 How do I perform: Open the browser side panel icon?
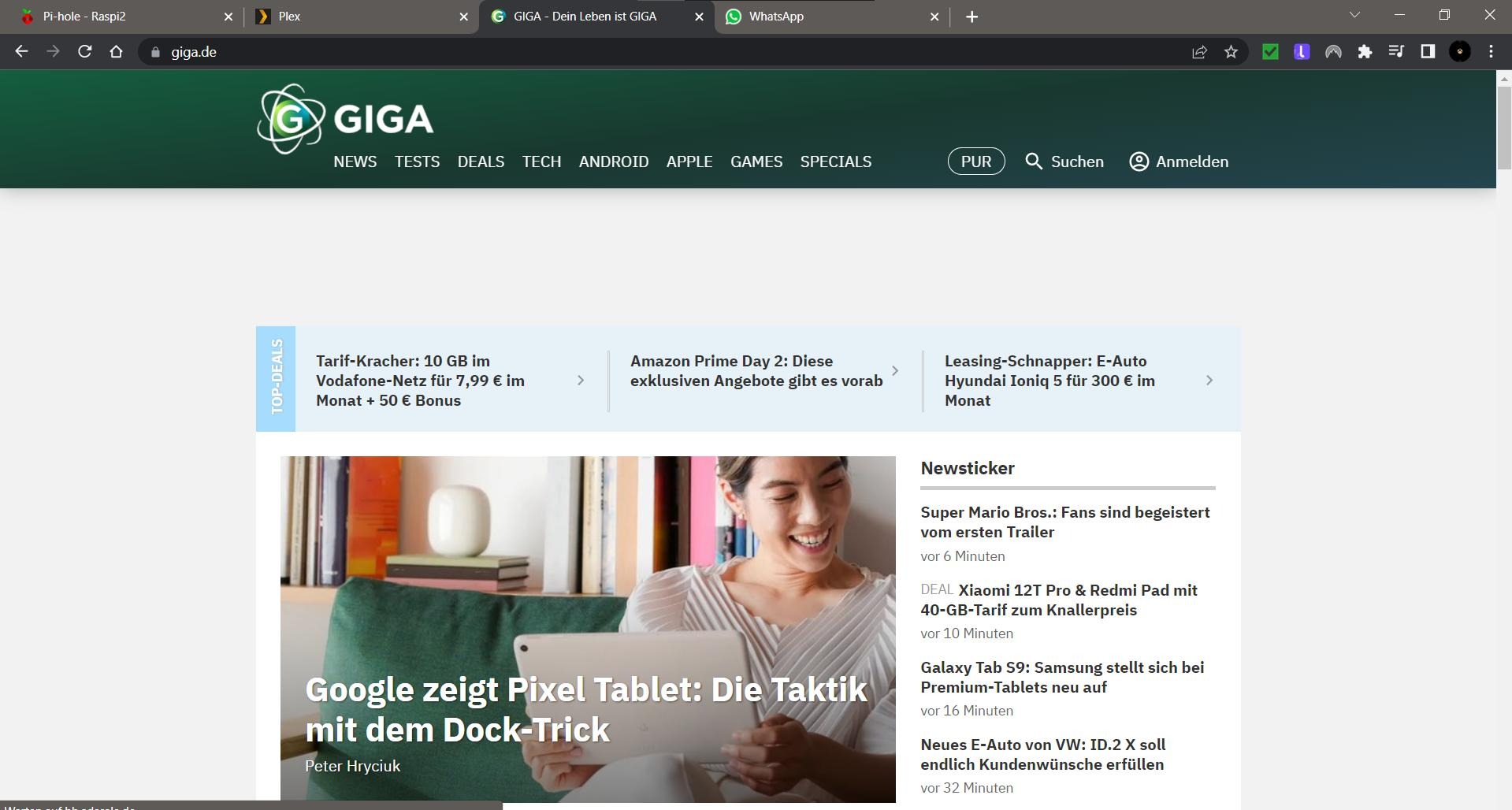pyautogui.click(x=1428, y=52)
